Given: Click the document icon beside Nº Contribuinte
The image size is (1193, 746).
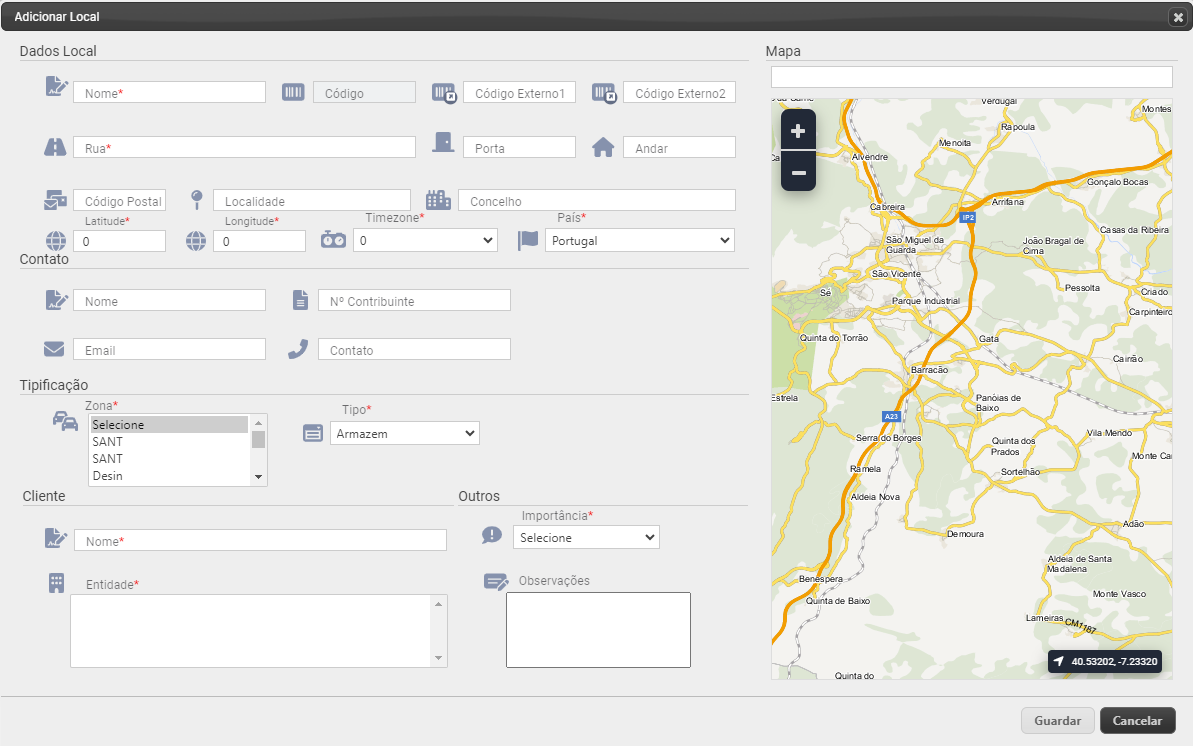Looking at the screenshot, I should [301, 300].
